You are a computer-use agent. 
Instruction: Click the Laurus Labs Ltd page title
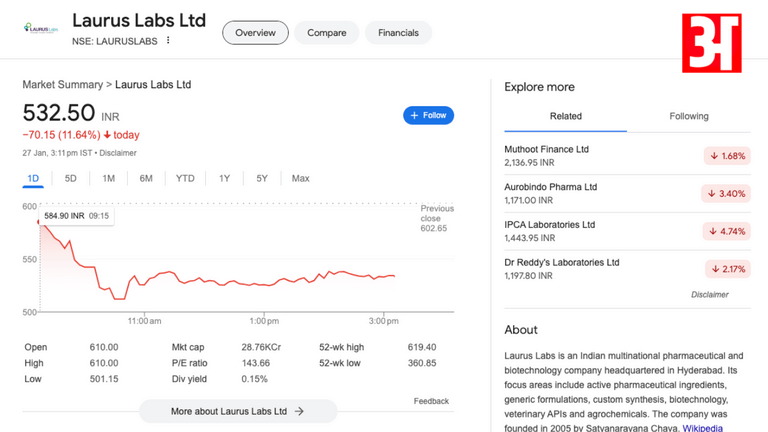[139, 21]
